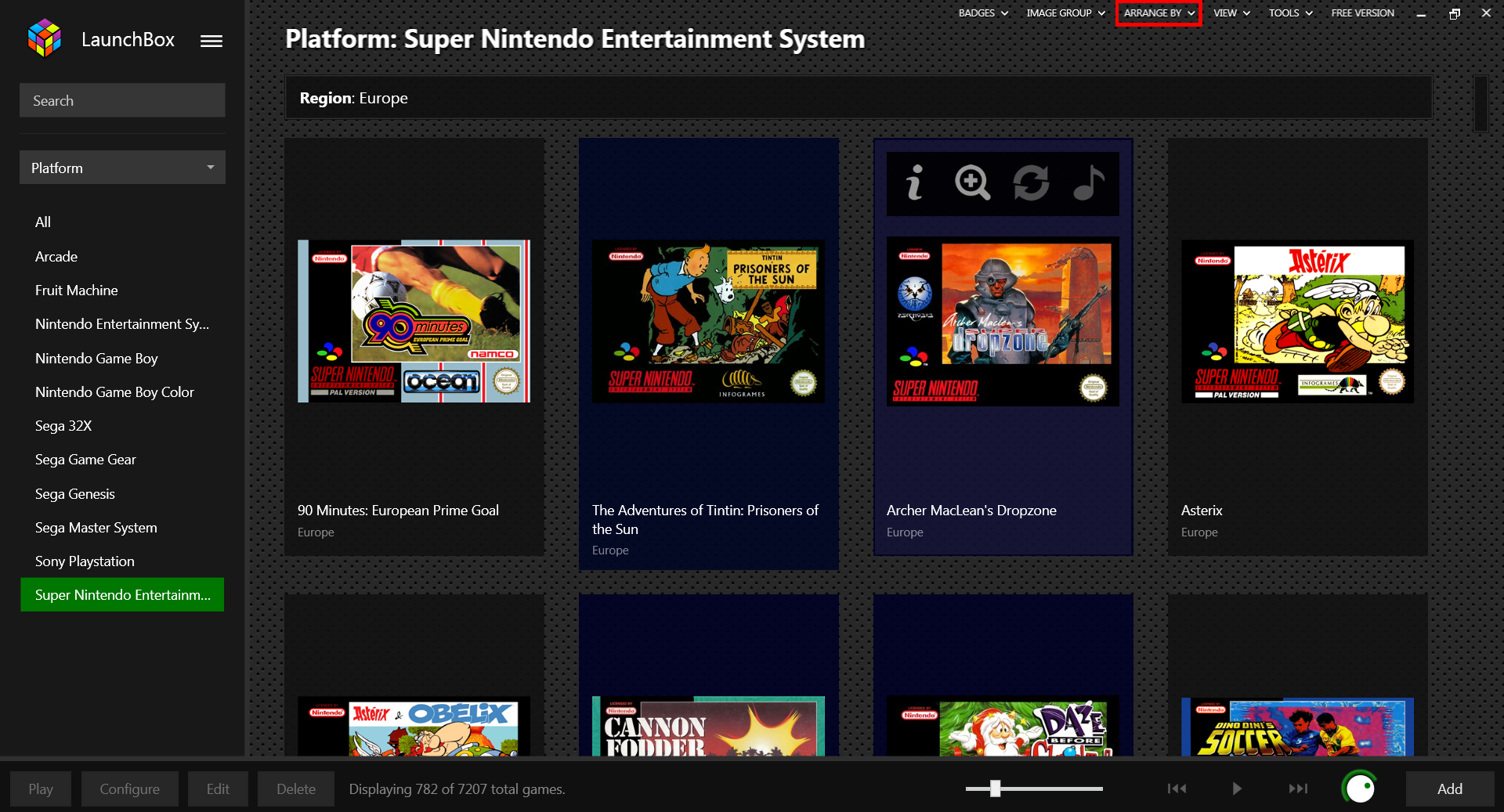Image resolution: width=1504 pixels, height=812 pixels.
Task: Select Tintin Prisoners of the Sun box art
Action: pos(708,321)
